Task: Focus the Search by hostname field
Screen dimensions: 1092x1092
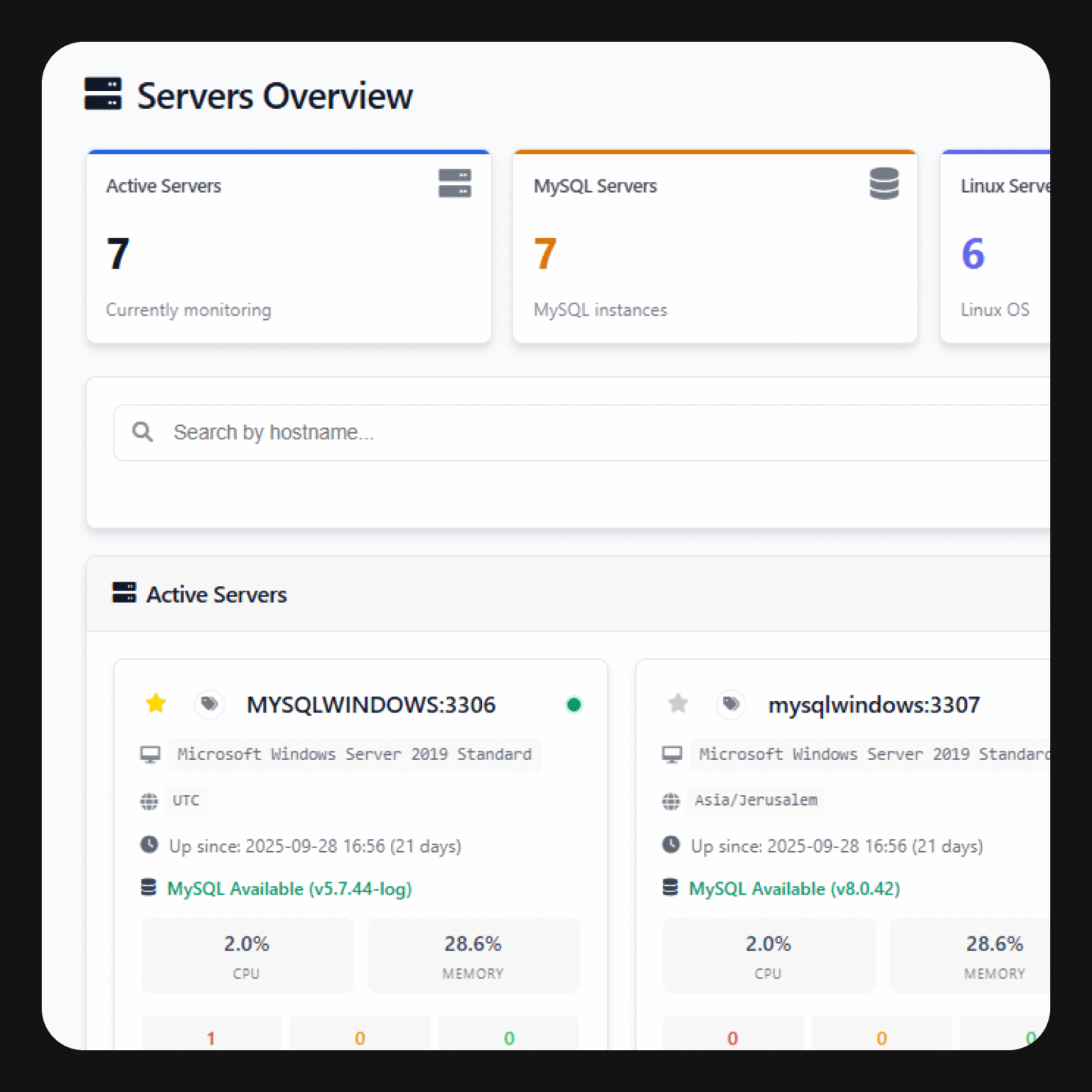Action: 582,432
